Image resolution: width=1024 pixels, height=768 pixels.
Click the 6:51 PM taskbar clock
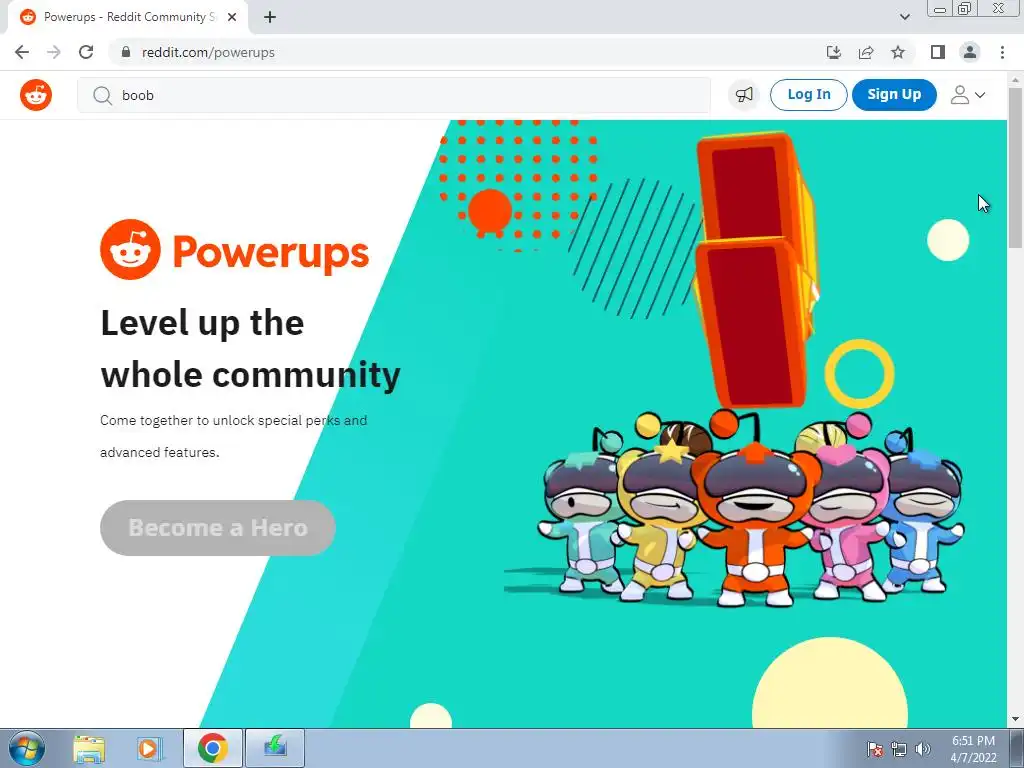(973, 749)
